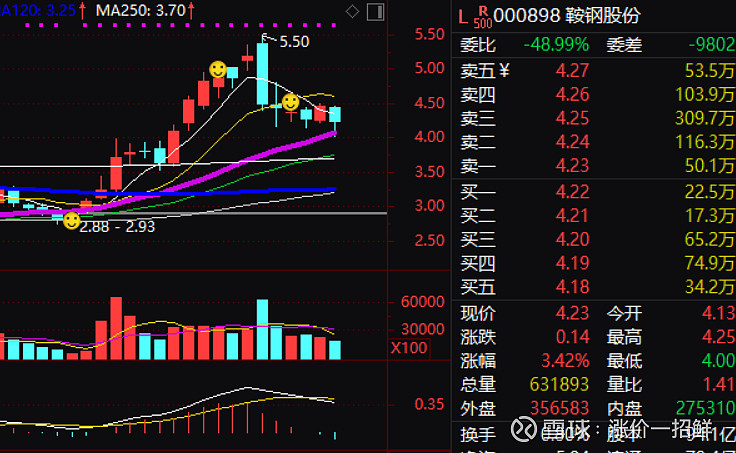Viewport: 736px width, 453px height.
Task: Click the 卖四 volume 103.9万
Action: point(705,94)
